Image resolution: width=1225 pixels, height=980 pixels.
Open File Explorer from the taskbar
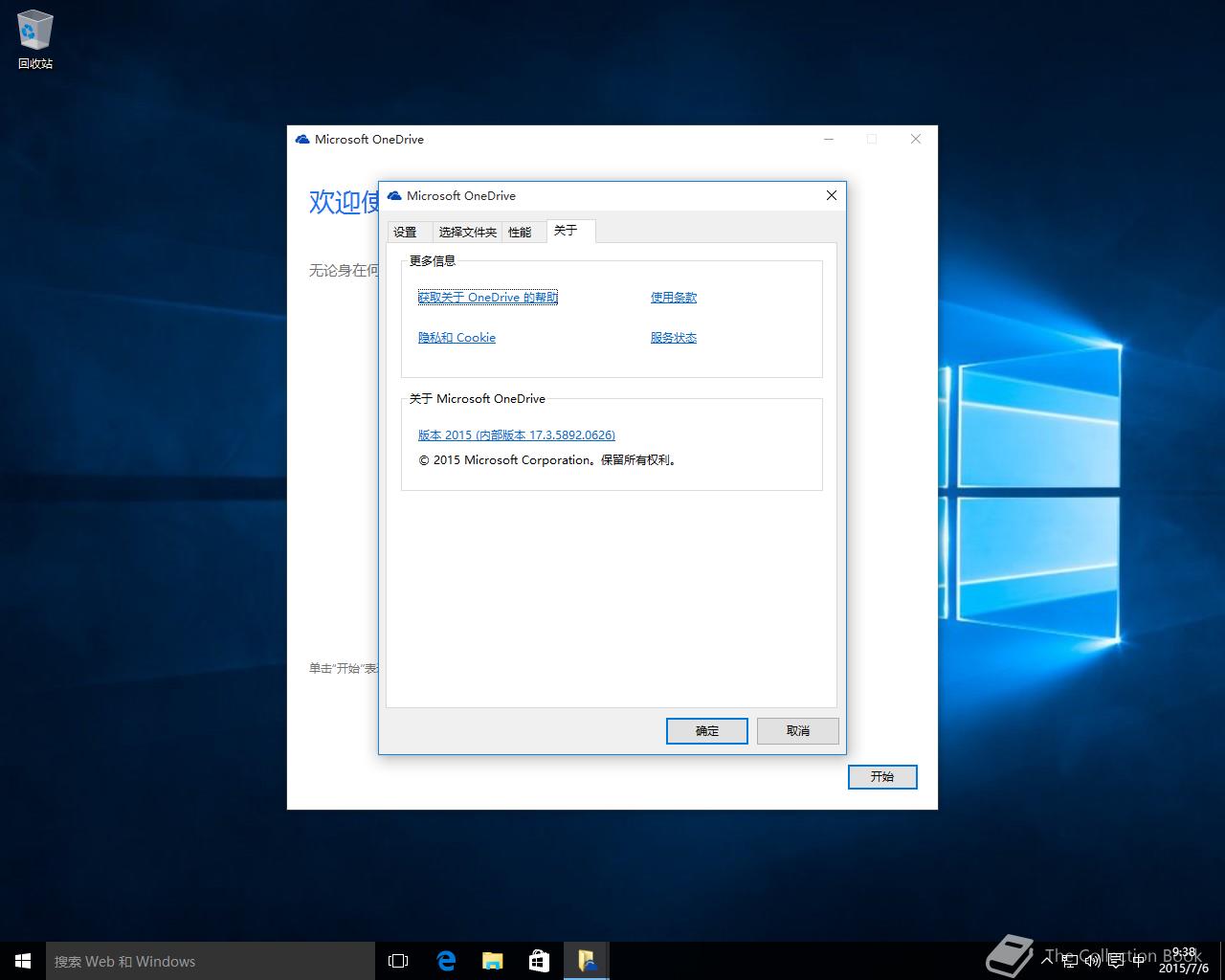coord(492,961)
